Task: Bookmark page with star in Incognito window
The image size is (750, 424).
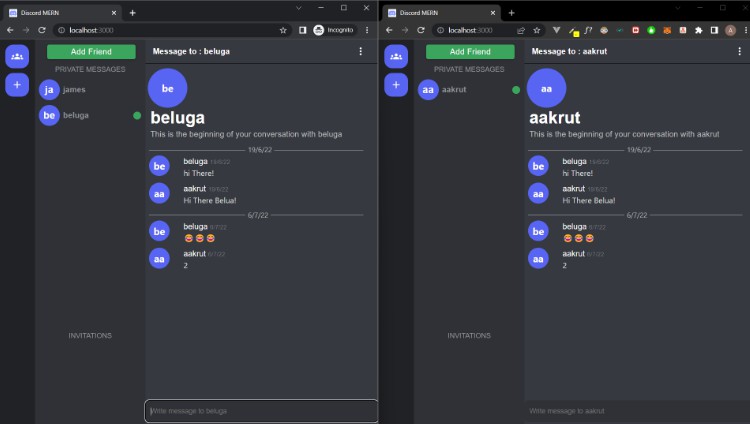Action: click(x=284, y=30)
